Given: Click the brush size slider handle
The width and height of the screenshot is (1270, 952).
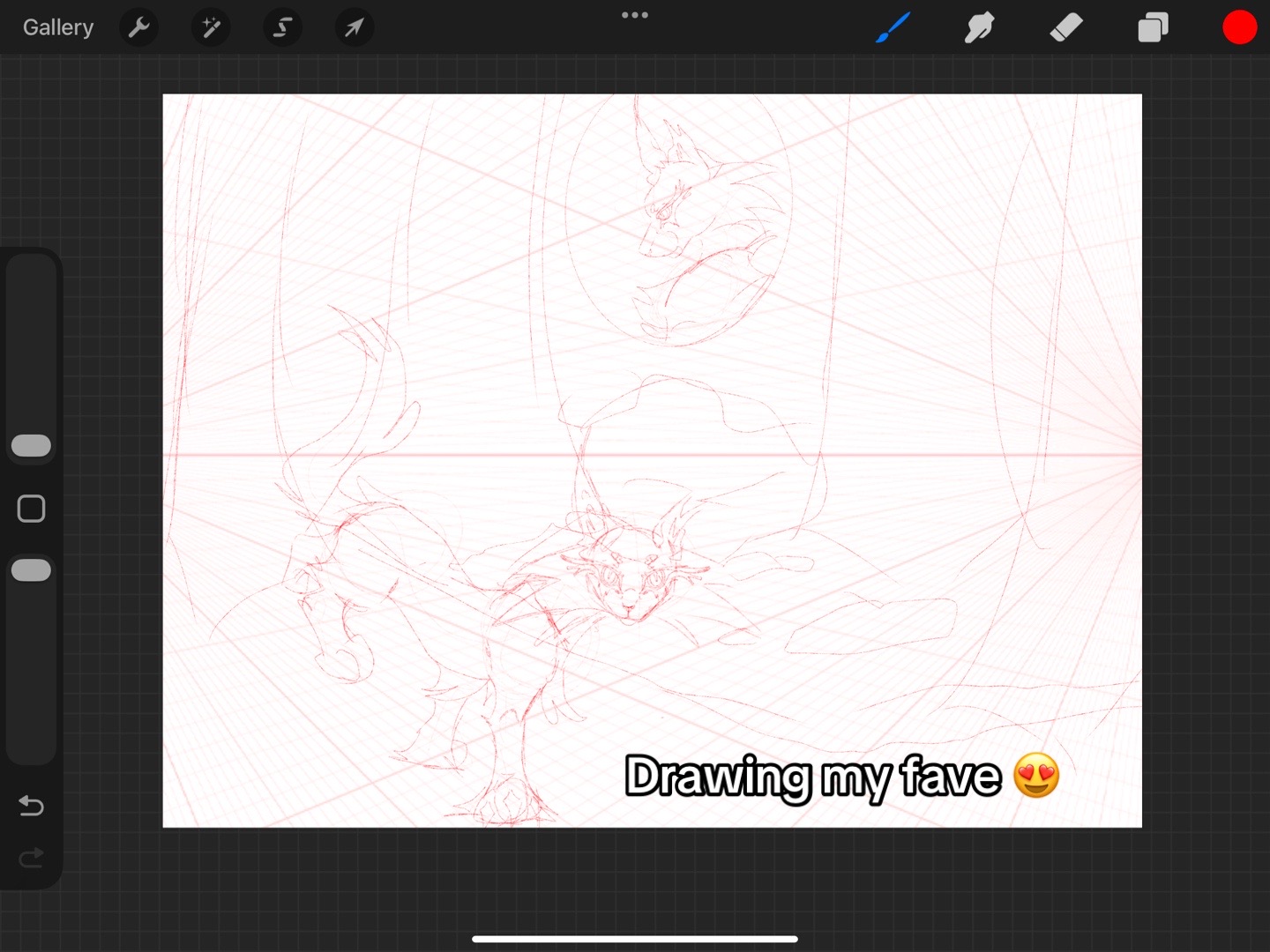Looking at the screenshot, I should click(x=31, y=445).
